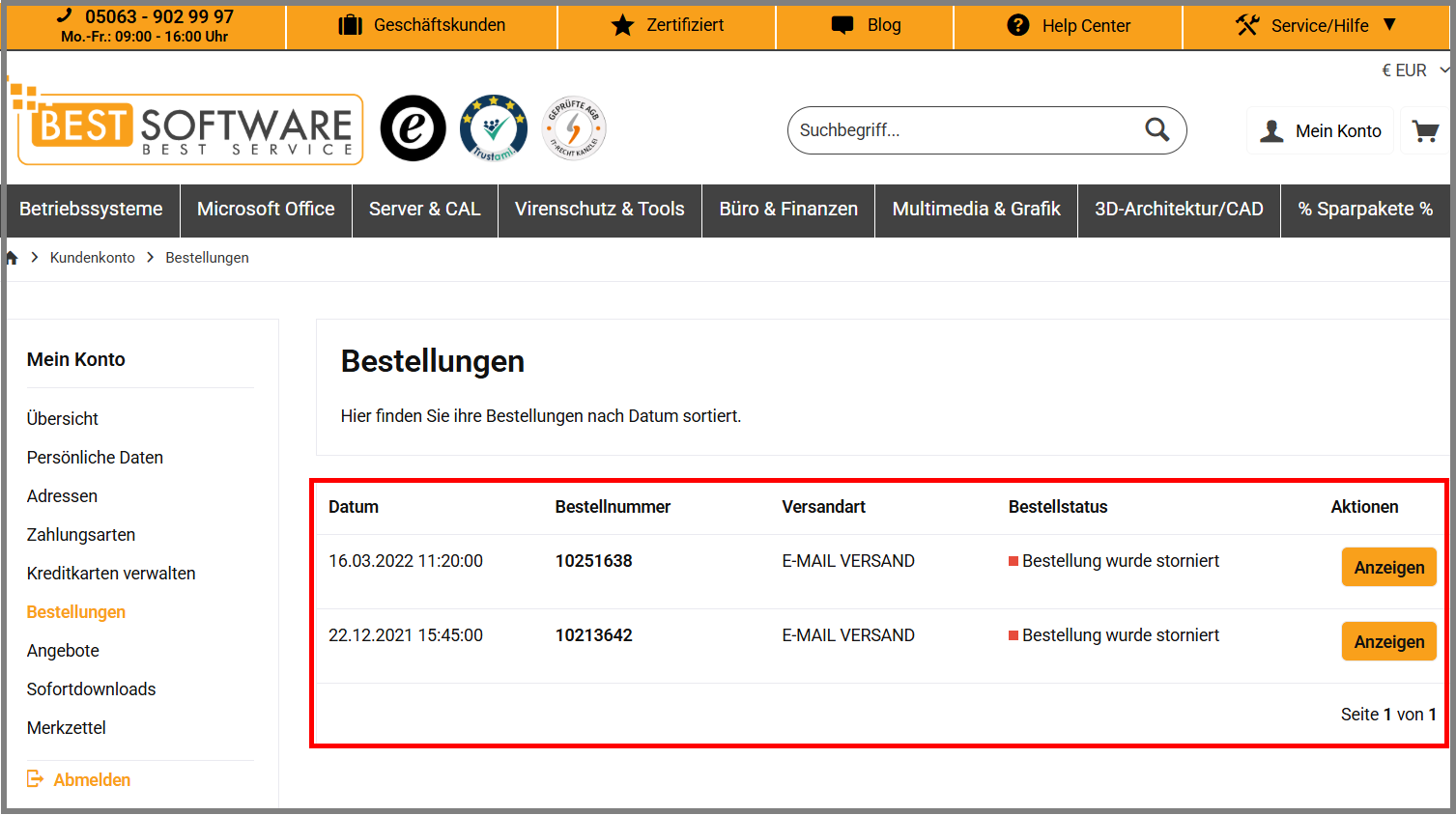Click order number 10251638
Screen dimensions: 1456x815
pos(593,561)
